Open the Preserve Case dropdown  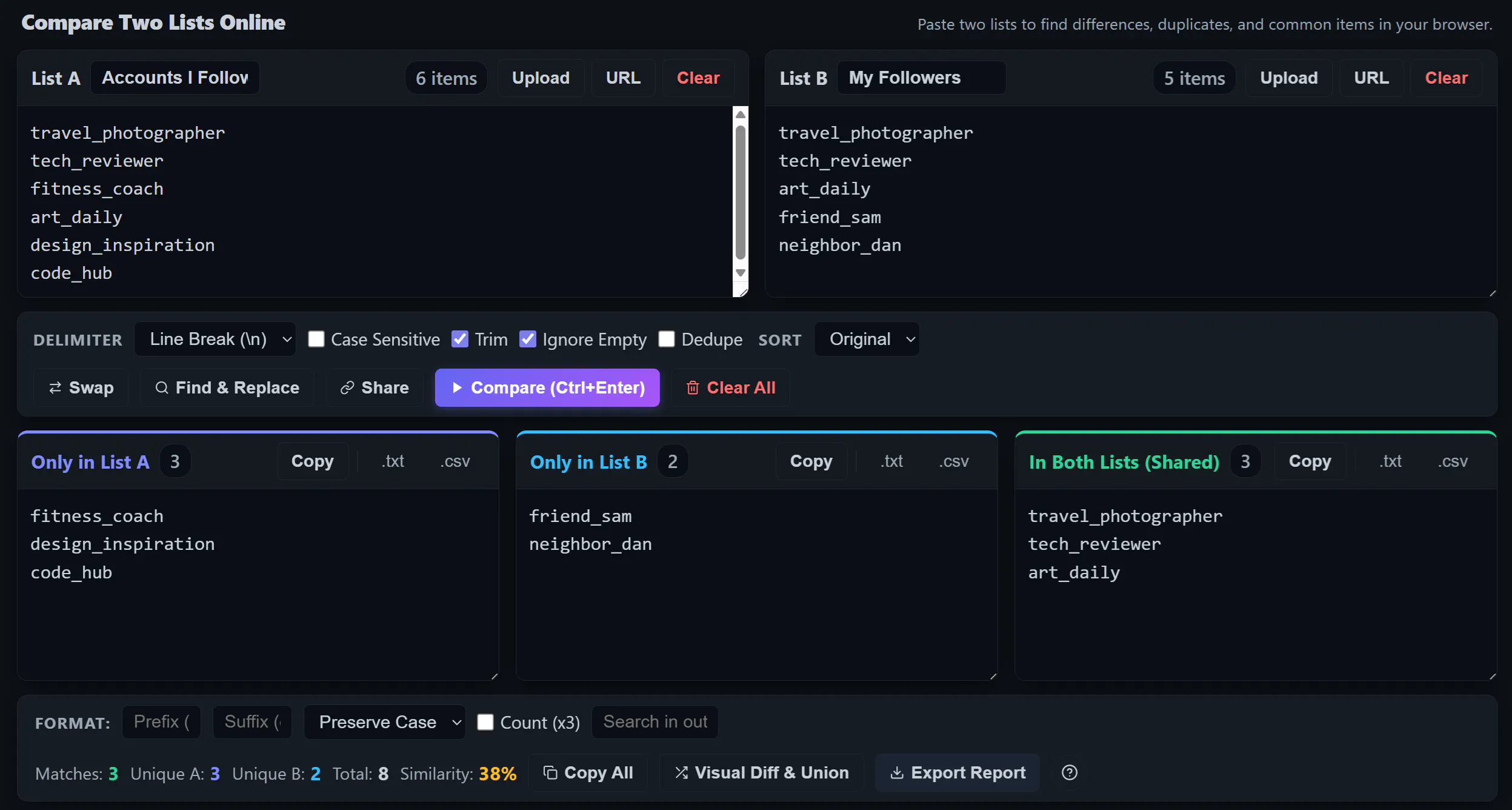click(x=385, y=722)
